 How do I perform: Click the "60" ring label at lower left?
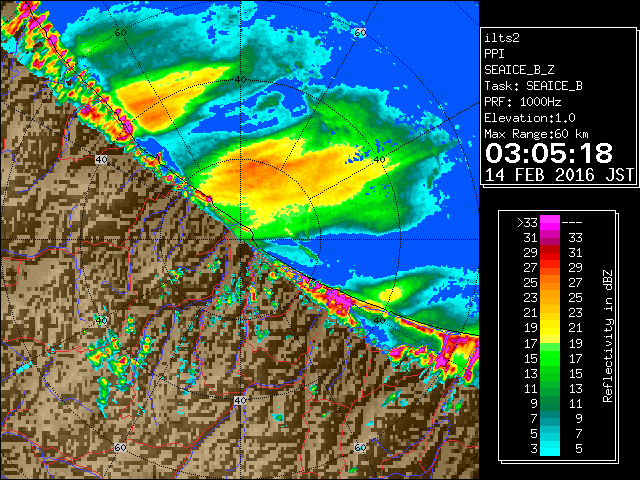(x=120, y=447)
